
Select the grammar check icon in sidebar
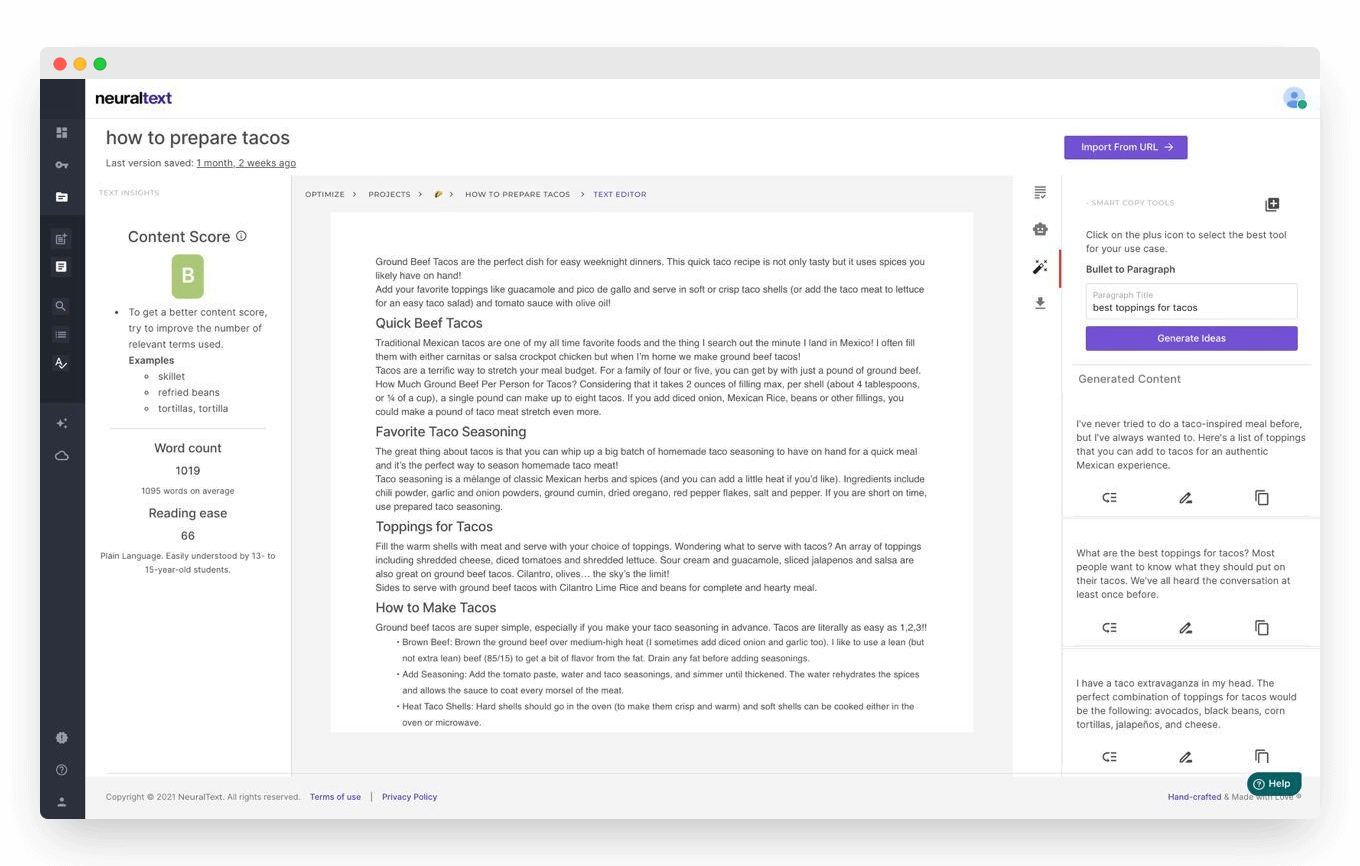point(61,363)
